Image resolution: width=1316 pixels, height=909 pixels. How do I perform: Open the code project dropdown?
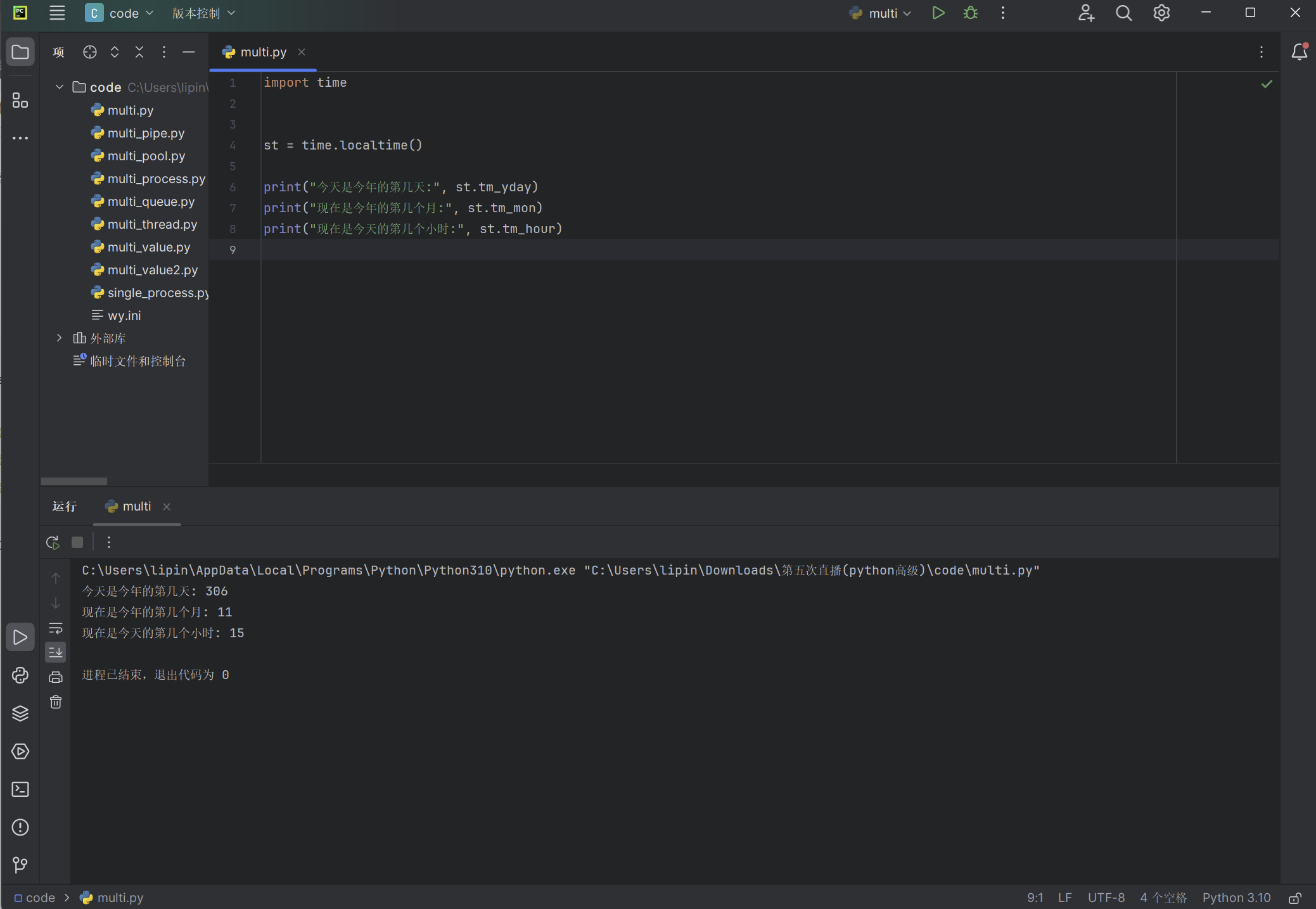pyautogui.click(x=120, y=13)
